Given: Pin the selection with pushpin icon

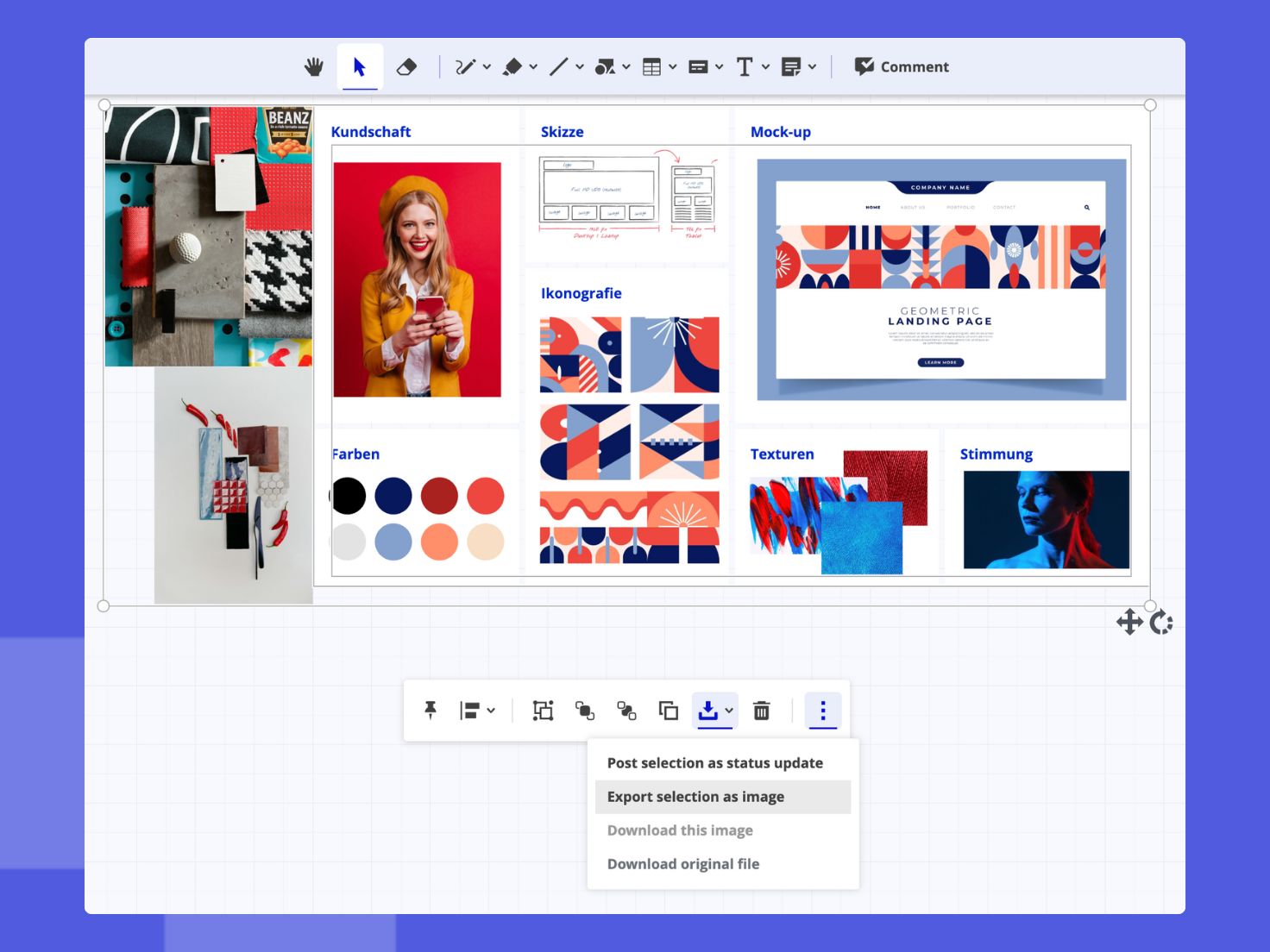Looking at the screenshot, I should [x=431, y=711].
